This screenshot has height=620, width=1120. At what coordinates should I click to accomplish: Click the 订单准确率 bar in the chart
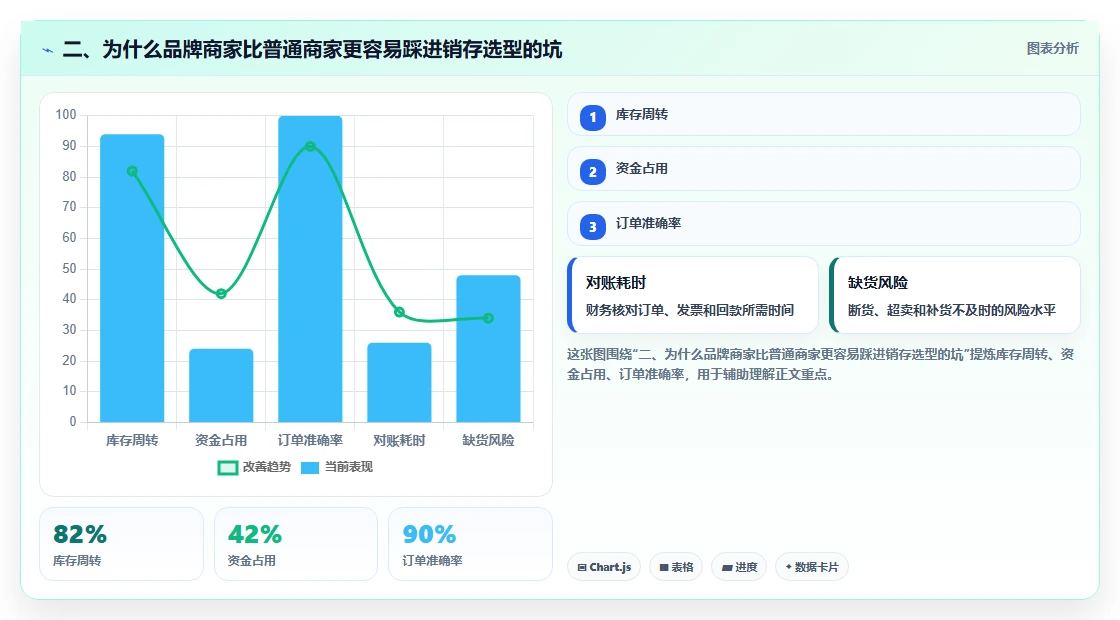click(x=310, y=269)
